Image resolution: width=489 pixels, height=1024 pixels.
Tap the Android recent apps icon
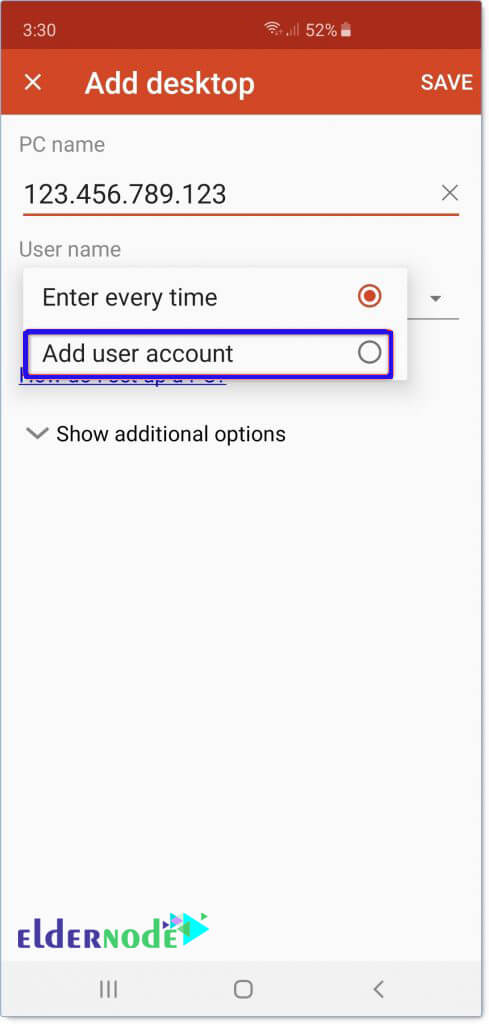[108, 989]
